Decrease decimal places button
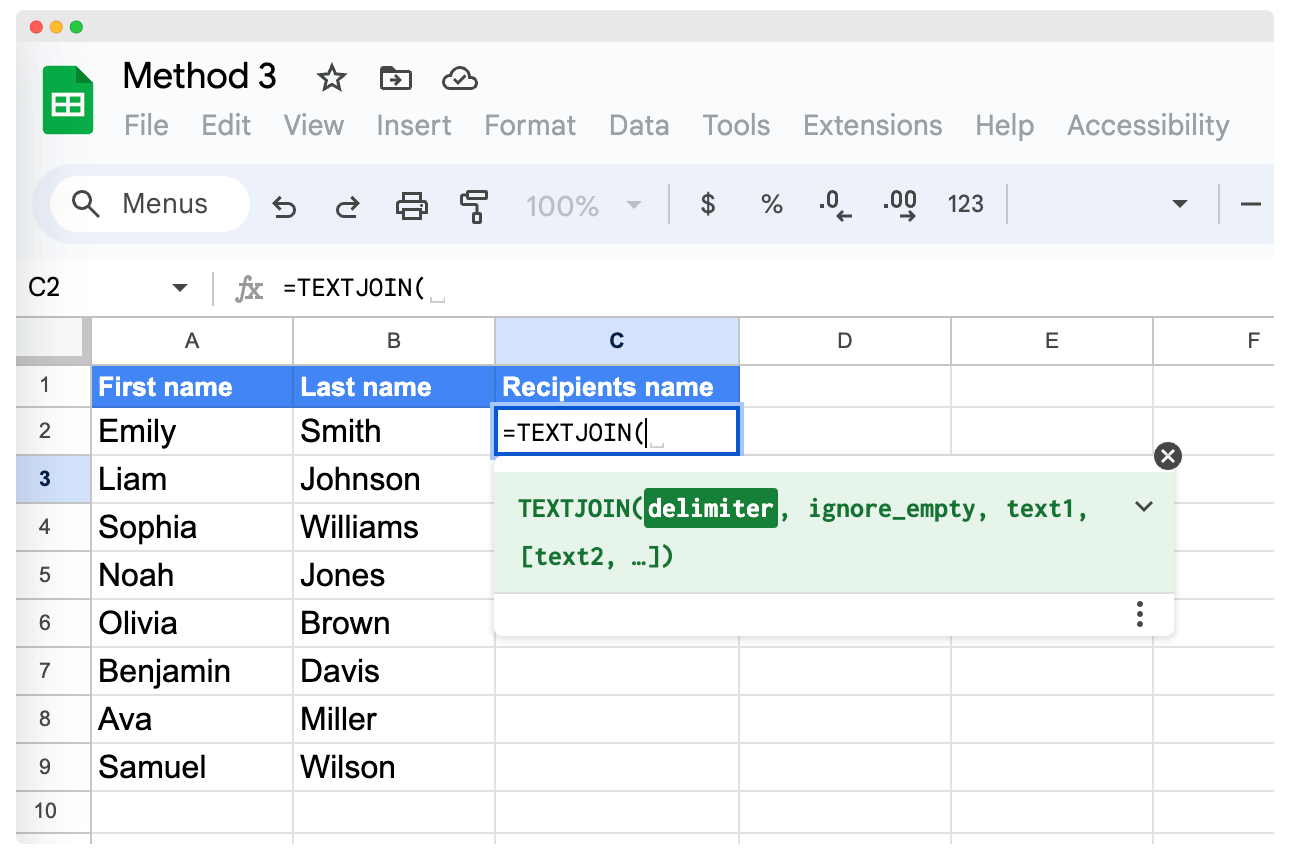The height and width of the screenshot is (854, 1290). click(x=834, y=205)
